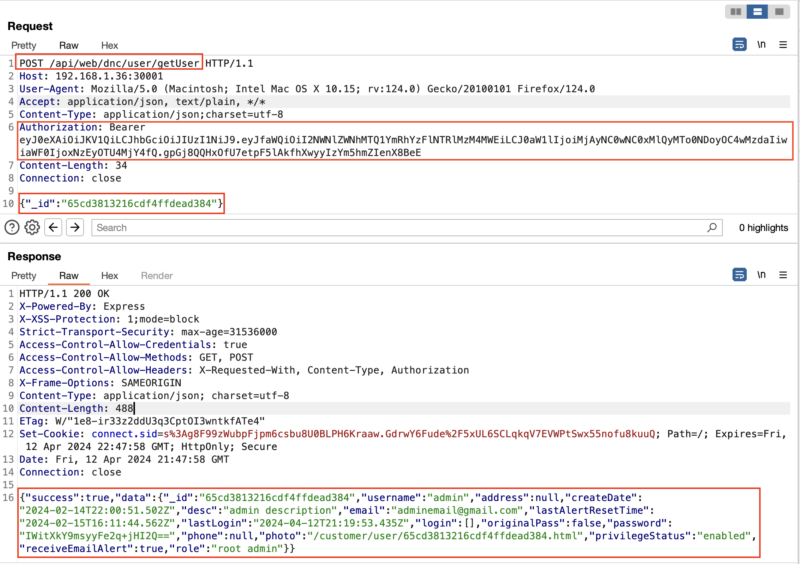Choose the single combined panel layout
This screenshot has height=564, width=800.
779,12
